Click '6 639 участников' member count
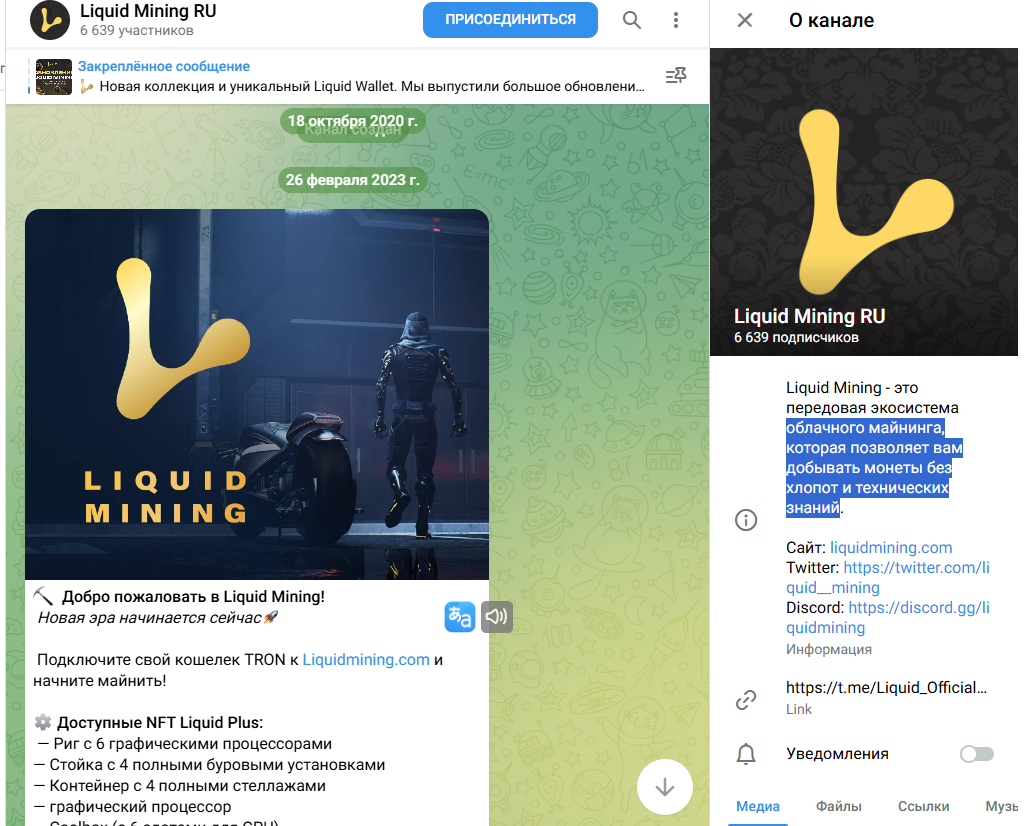This screenshot has height=826, width=1024. tap(137, 31)
